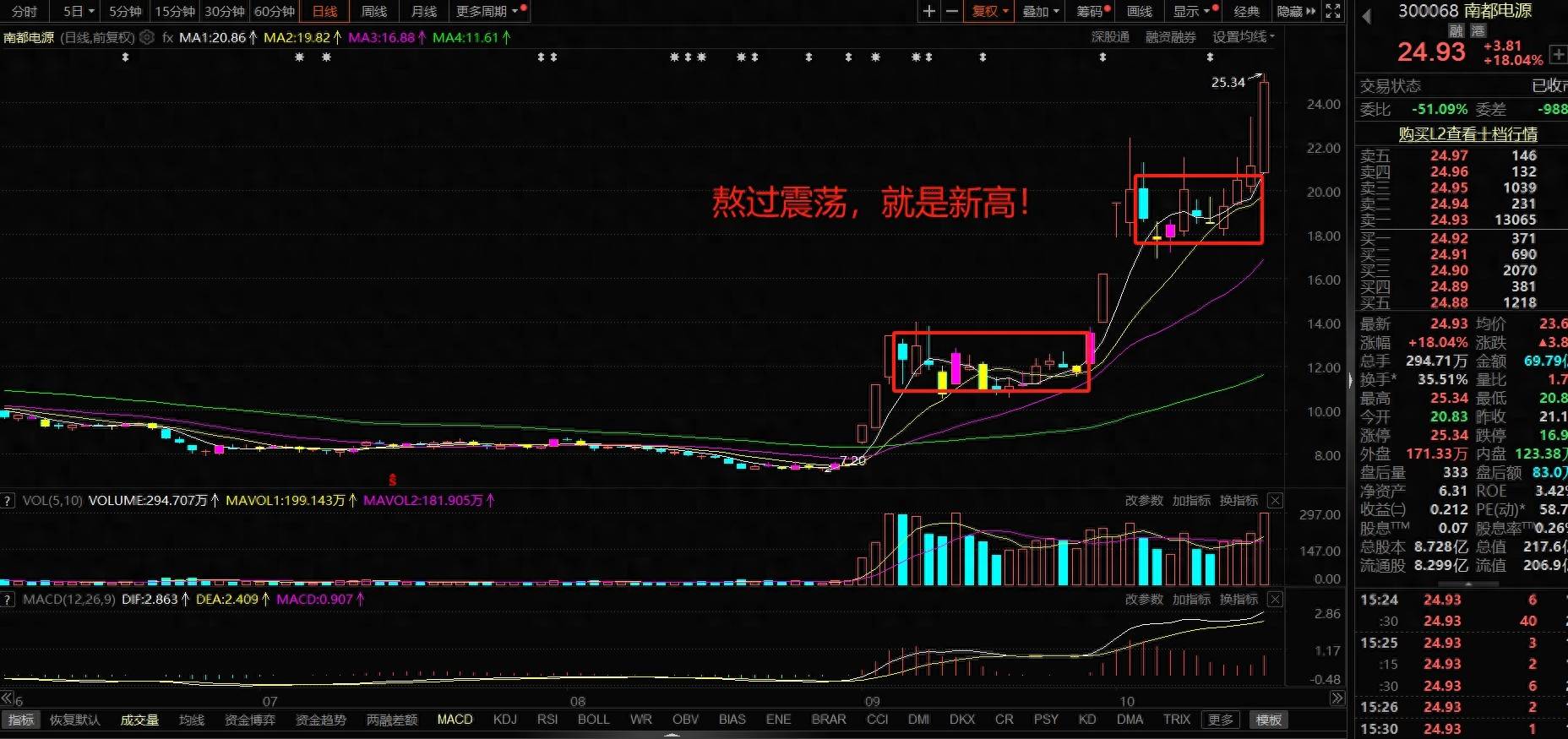Click the collapse handle at right chart edge
The width and height of the screenshot is (1568, 739).
click(x=1349, y=381)
